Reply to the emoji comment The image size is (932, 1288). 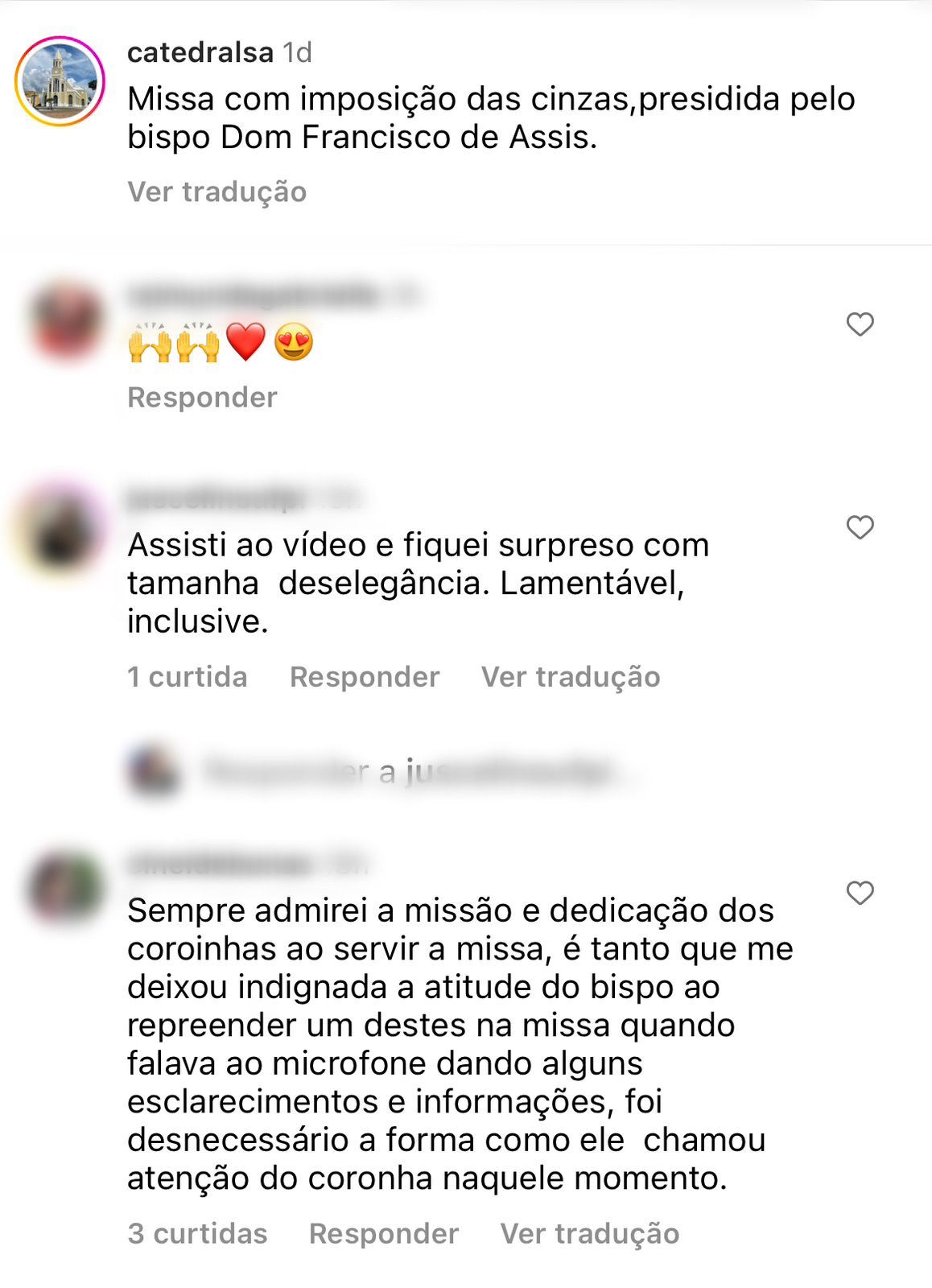202,397
